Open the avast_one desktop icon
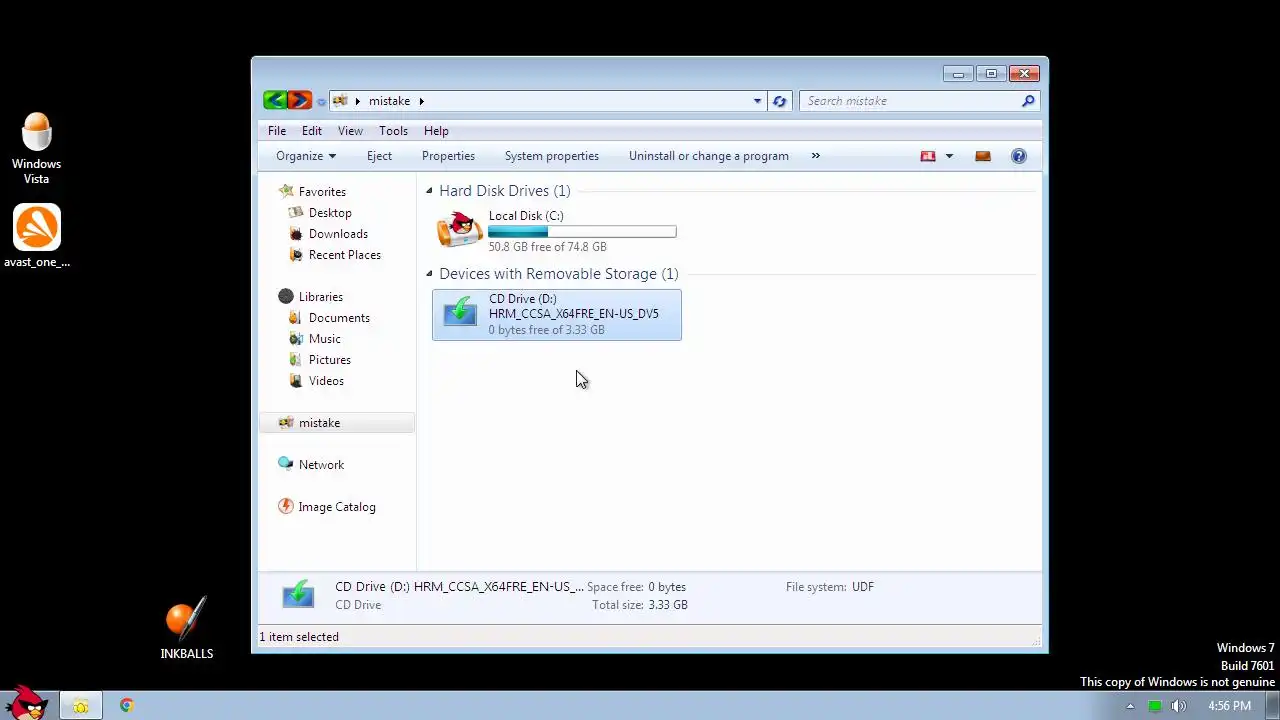The width and height of the screenshot is (1280, 720). coord(37,237)
